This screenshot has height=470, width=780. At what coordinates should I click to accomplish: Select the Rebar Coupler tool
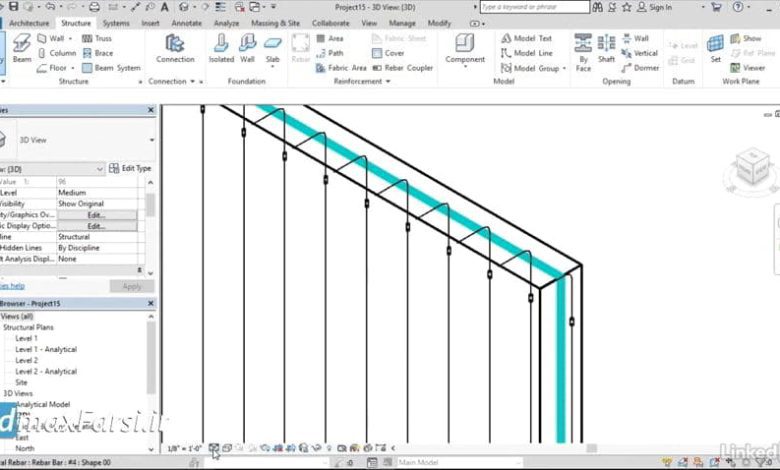pos(402,68)
